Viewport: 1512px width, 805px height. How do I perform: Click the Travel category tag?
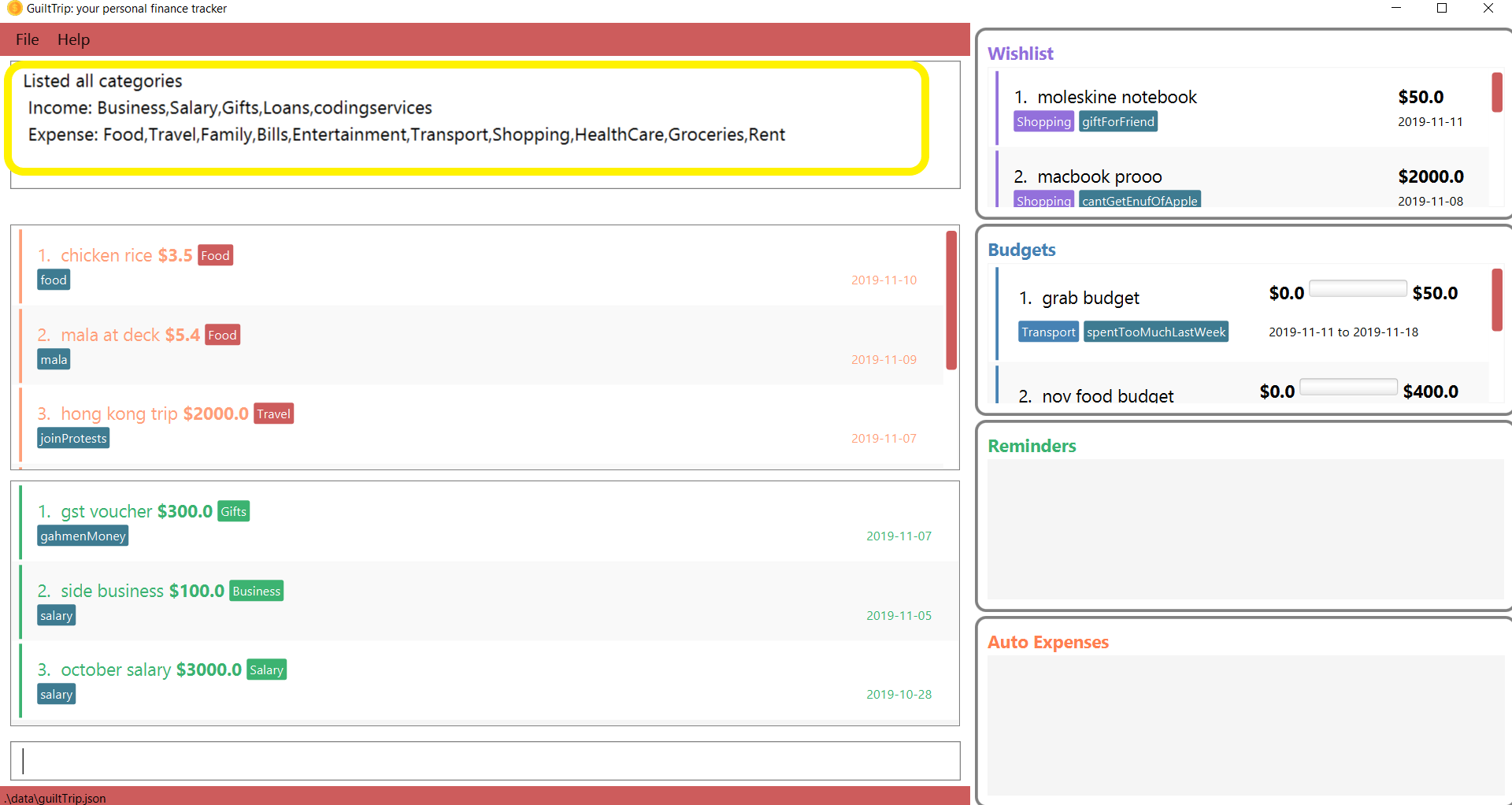point(273,414)
